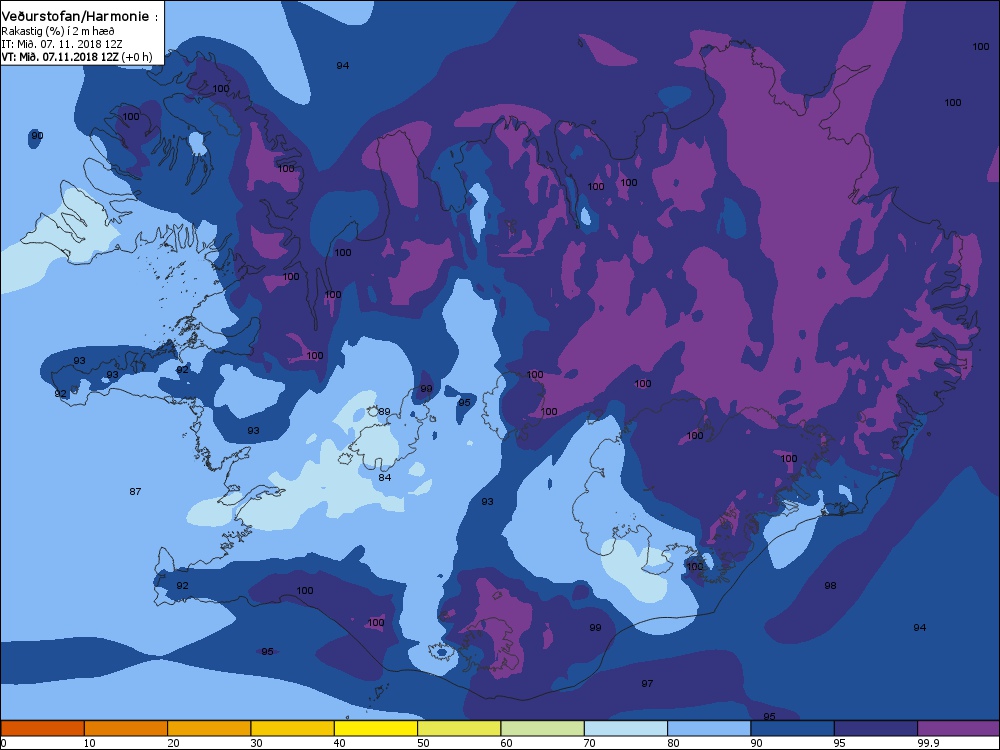Click the legend scale number 10
Image resolution: width=1000 pixels, height=750 pixels.
pyautogui.click(x=90, y=743)
